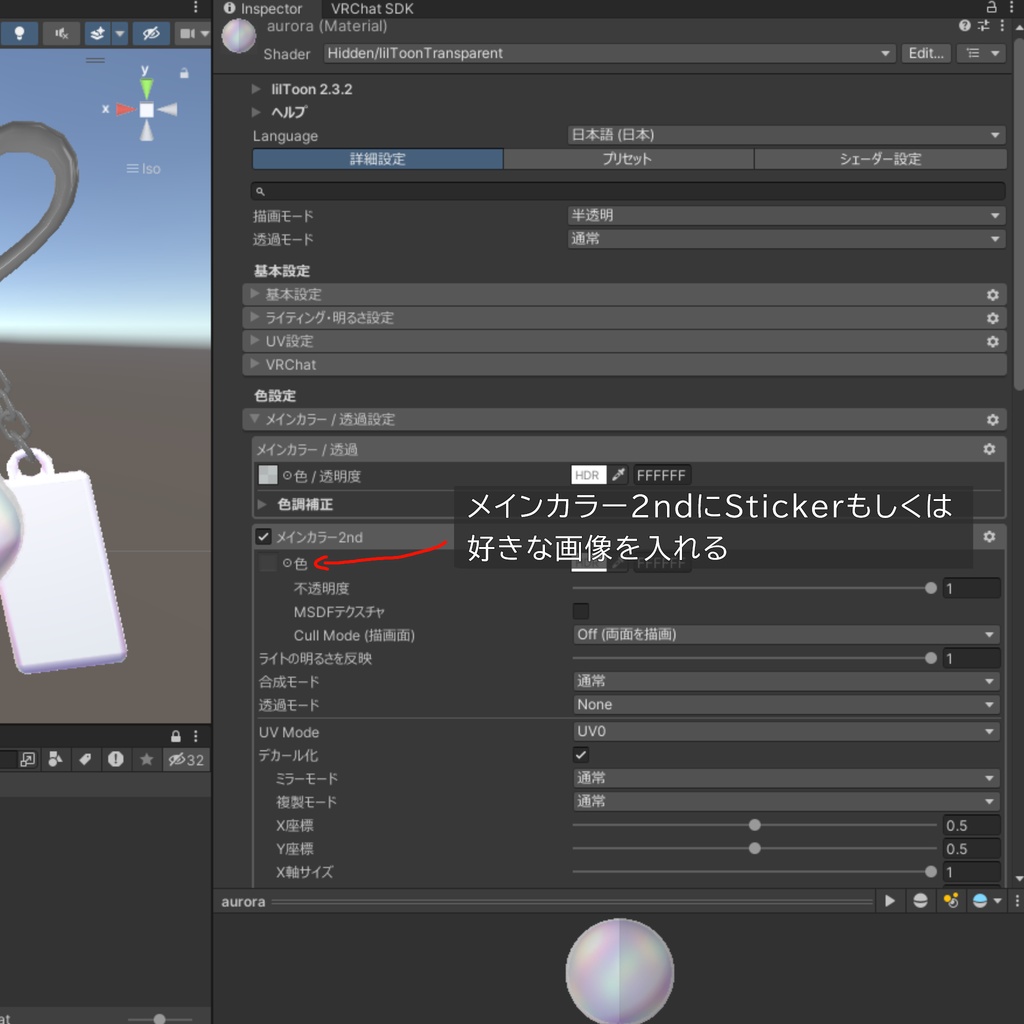This screenshot has width=1024, height=1024.
Task: Click the property search field
Action: [628, 191]
